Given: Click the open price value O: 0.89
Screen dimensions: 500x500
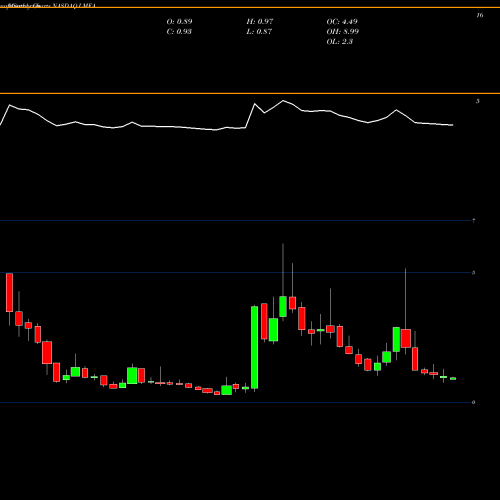Looking at the screenshot, I should [x=179, y=22].
